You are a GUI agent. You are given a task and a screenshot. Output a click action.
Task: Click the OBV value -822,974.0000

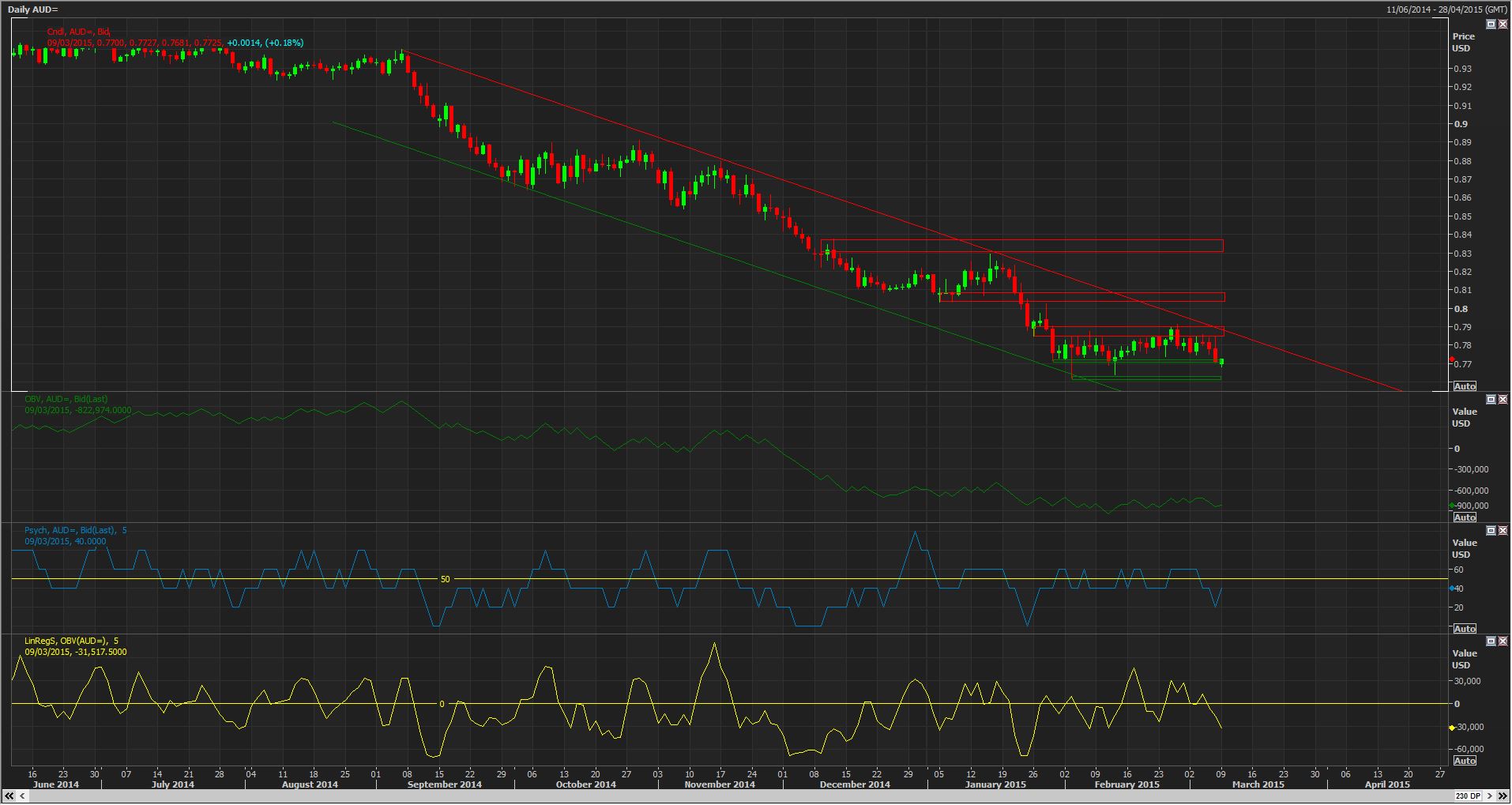pos(103,411)
